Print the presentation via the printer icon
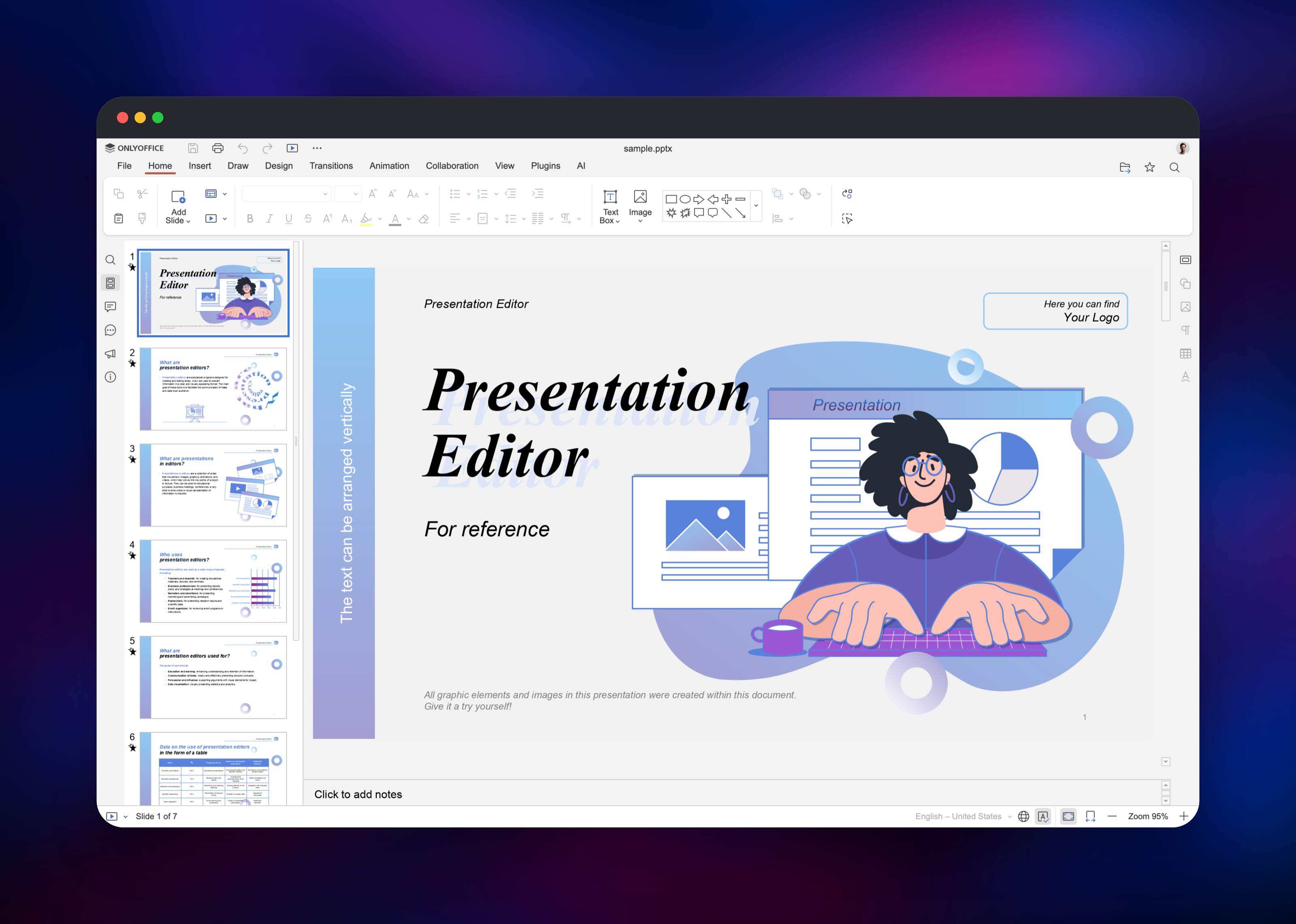Screen dimensions: 1296x924 point(218,148)
